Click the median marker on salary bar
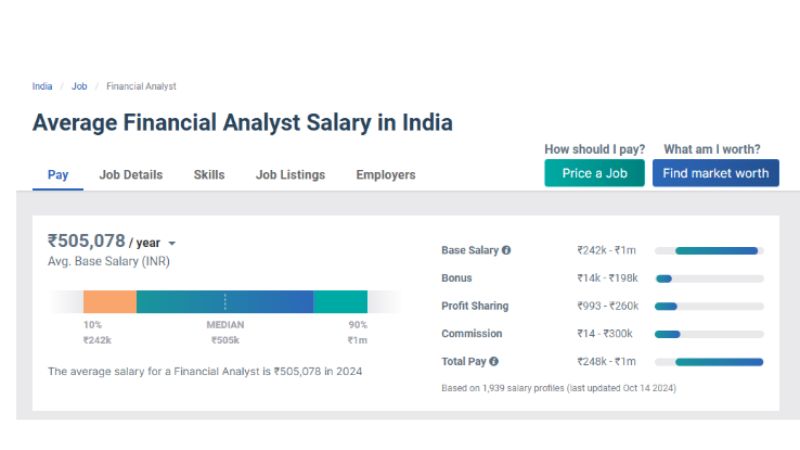 click(225, 301)
